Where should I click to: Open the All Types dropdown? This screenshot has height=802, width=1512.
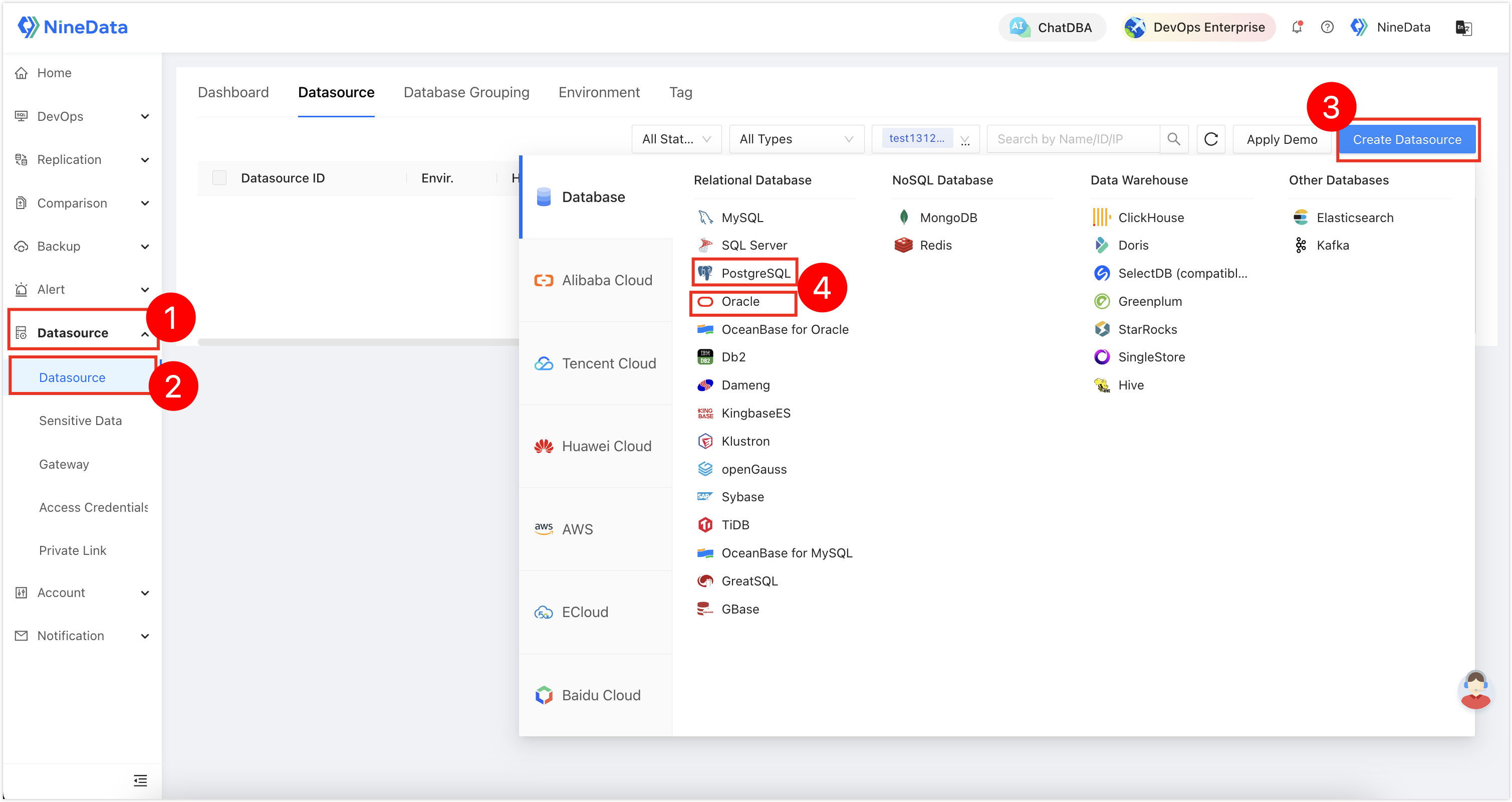point(797,139)
